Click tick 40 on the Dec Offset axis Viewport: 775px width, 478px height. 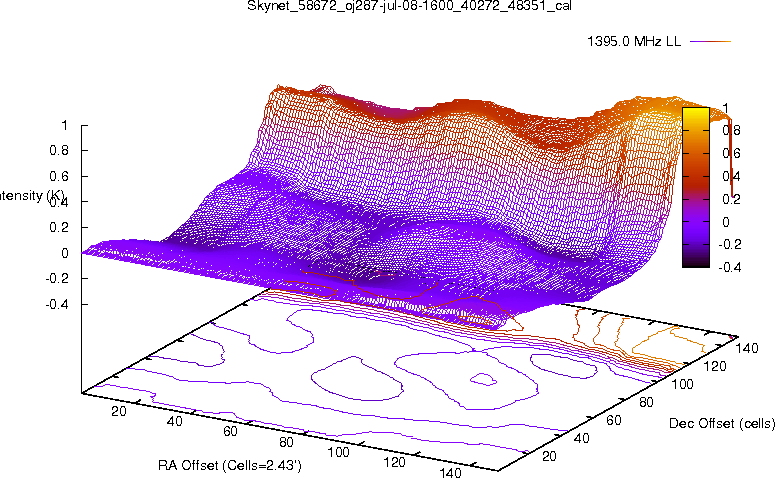[x=581, y=438]
